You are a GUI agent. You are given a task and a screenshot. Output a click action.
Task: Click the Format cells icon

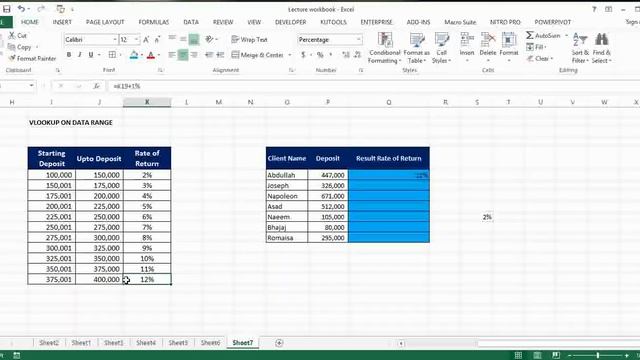click(509, 40)
